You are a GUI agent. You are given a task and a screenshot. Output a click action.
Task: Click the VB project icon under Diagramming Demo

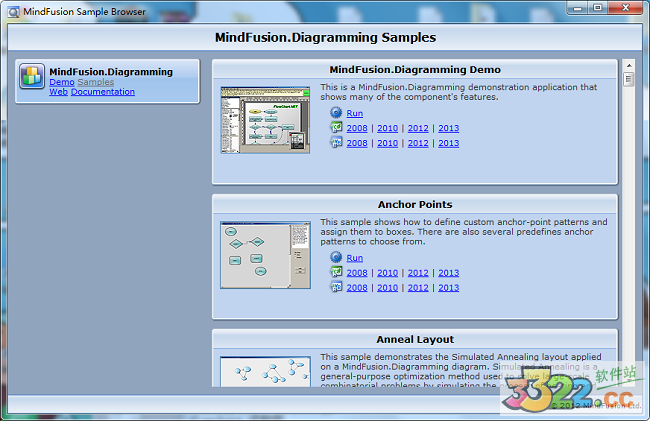tap(336, 142)
